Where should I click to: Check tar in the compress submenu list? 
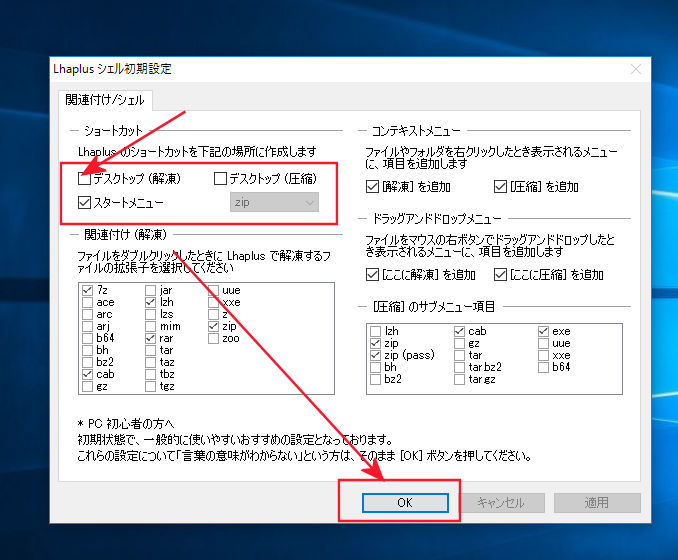pyautogui.click(x=459, y=355)
